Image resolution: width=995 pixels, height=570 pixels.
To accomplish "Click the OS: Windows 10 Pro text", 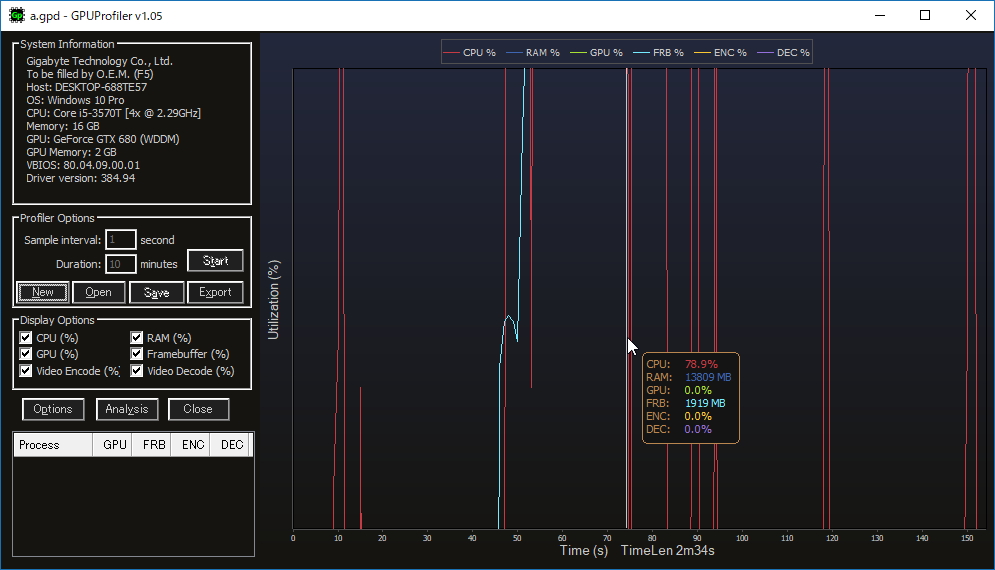I will (x=75, y=100).
